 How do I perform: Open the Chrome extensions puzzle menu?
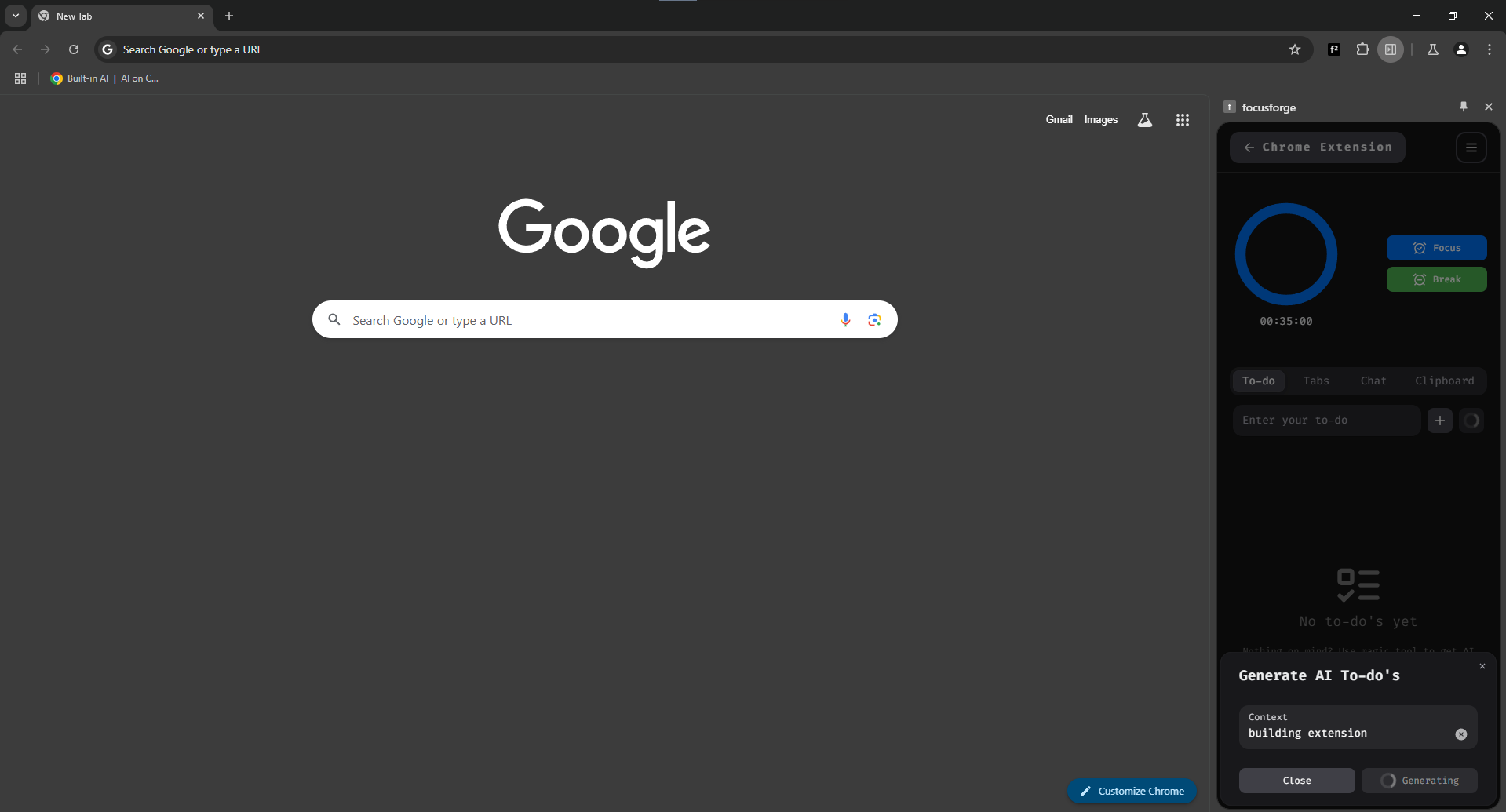(1362, 49)
